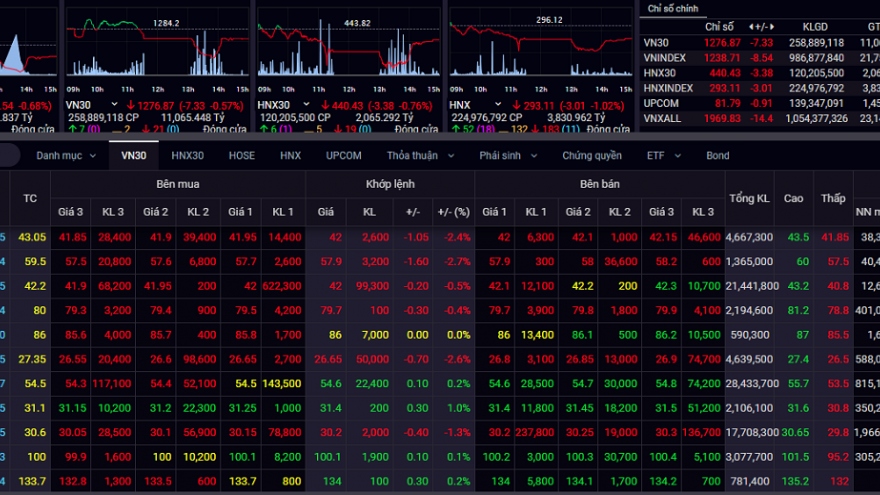The height and width of the screenshot is (495, 880).
Task: Switch to the HNX30 tab
Action: click(187, 155)
